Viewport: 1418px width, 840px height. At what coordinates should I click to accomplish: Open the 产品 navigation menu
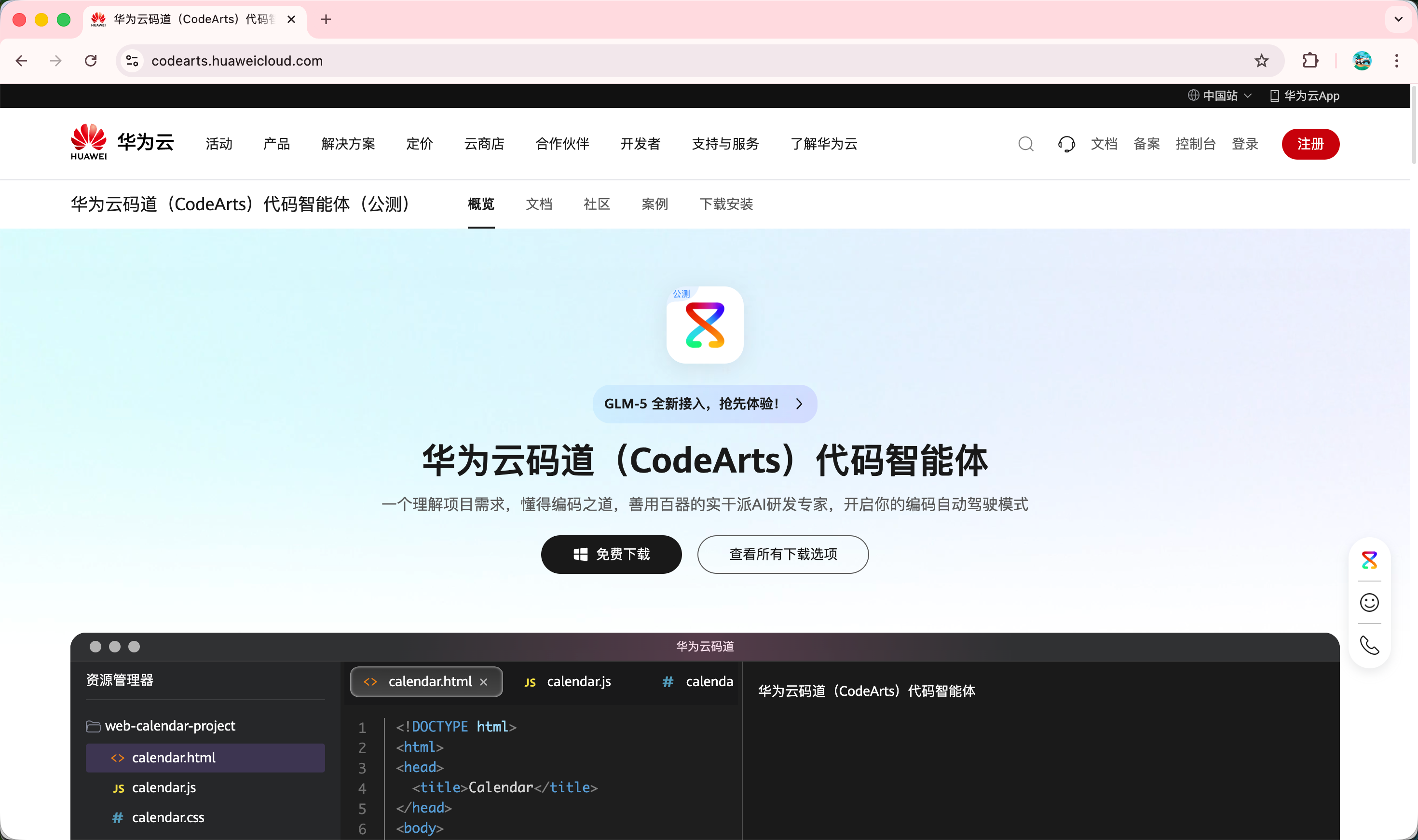point(276,144)
